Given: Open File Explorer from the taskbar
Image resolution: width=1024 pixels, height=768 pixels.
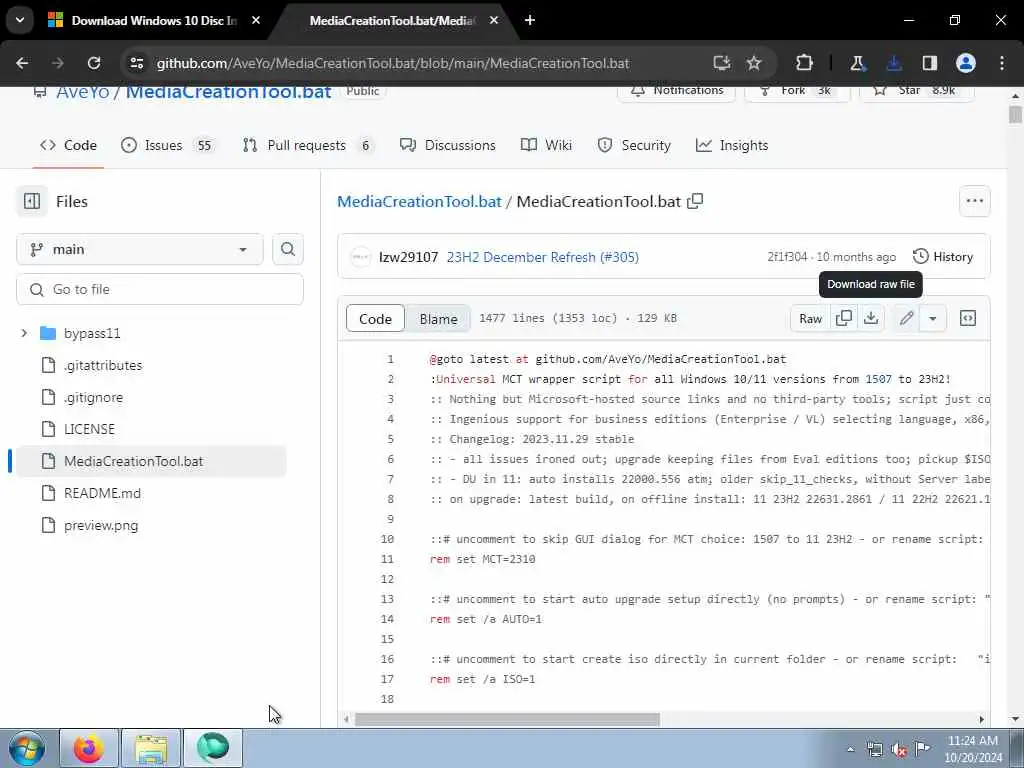Looking at the screenshot, I should pyautogui.click(x=151, y=748).
